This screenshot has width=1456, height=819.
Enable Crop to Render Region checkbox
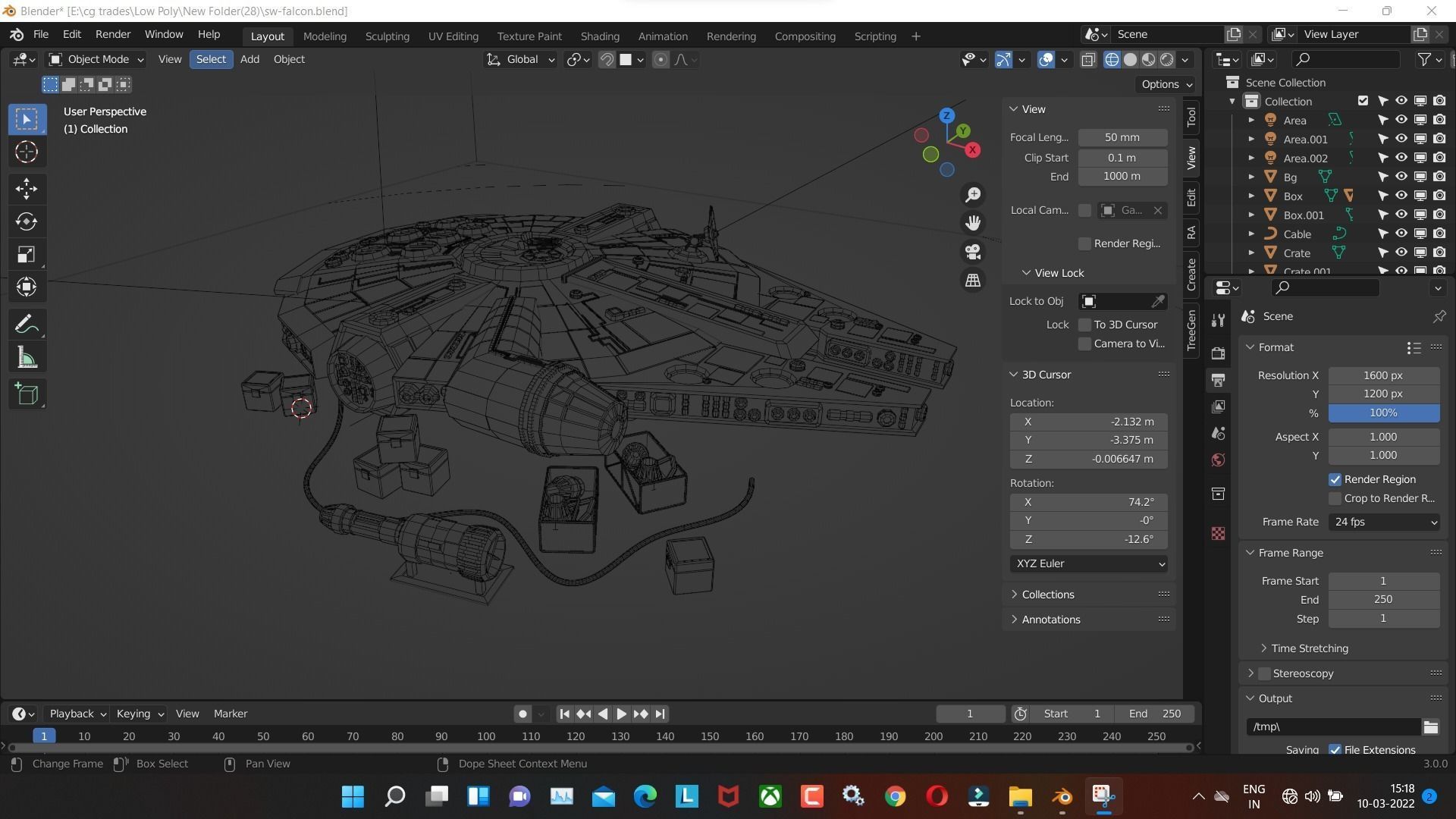pos(1335,498)
